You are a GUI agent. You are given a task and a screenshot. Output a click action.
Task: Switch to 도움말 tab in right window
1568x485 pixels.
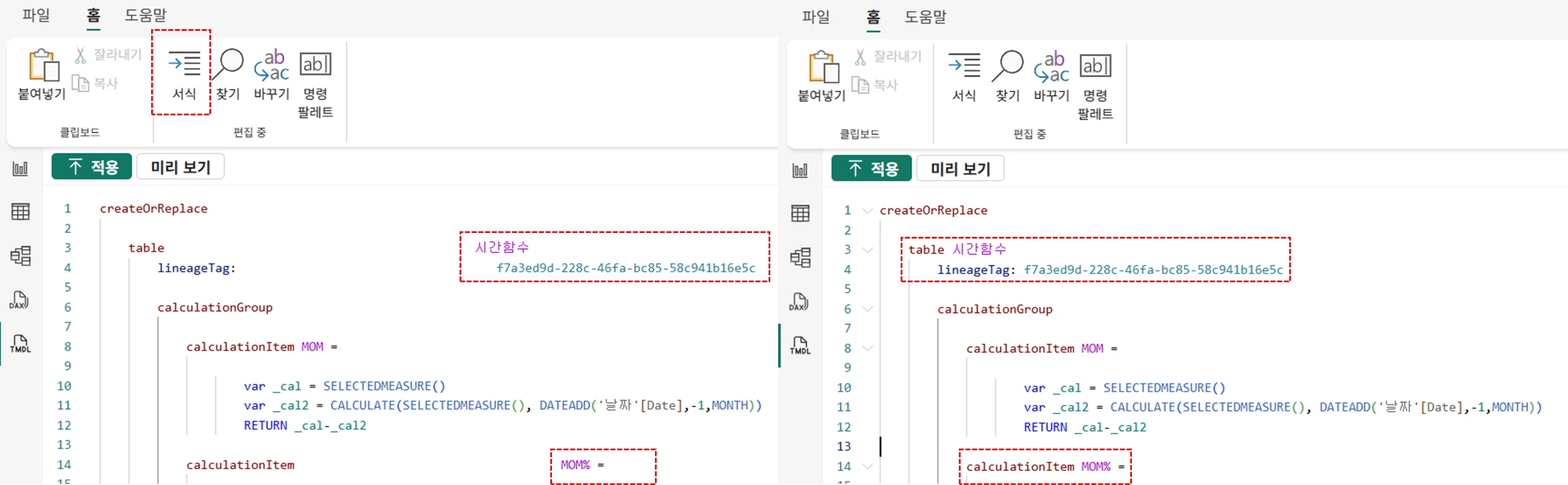tap(925, 17)
